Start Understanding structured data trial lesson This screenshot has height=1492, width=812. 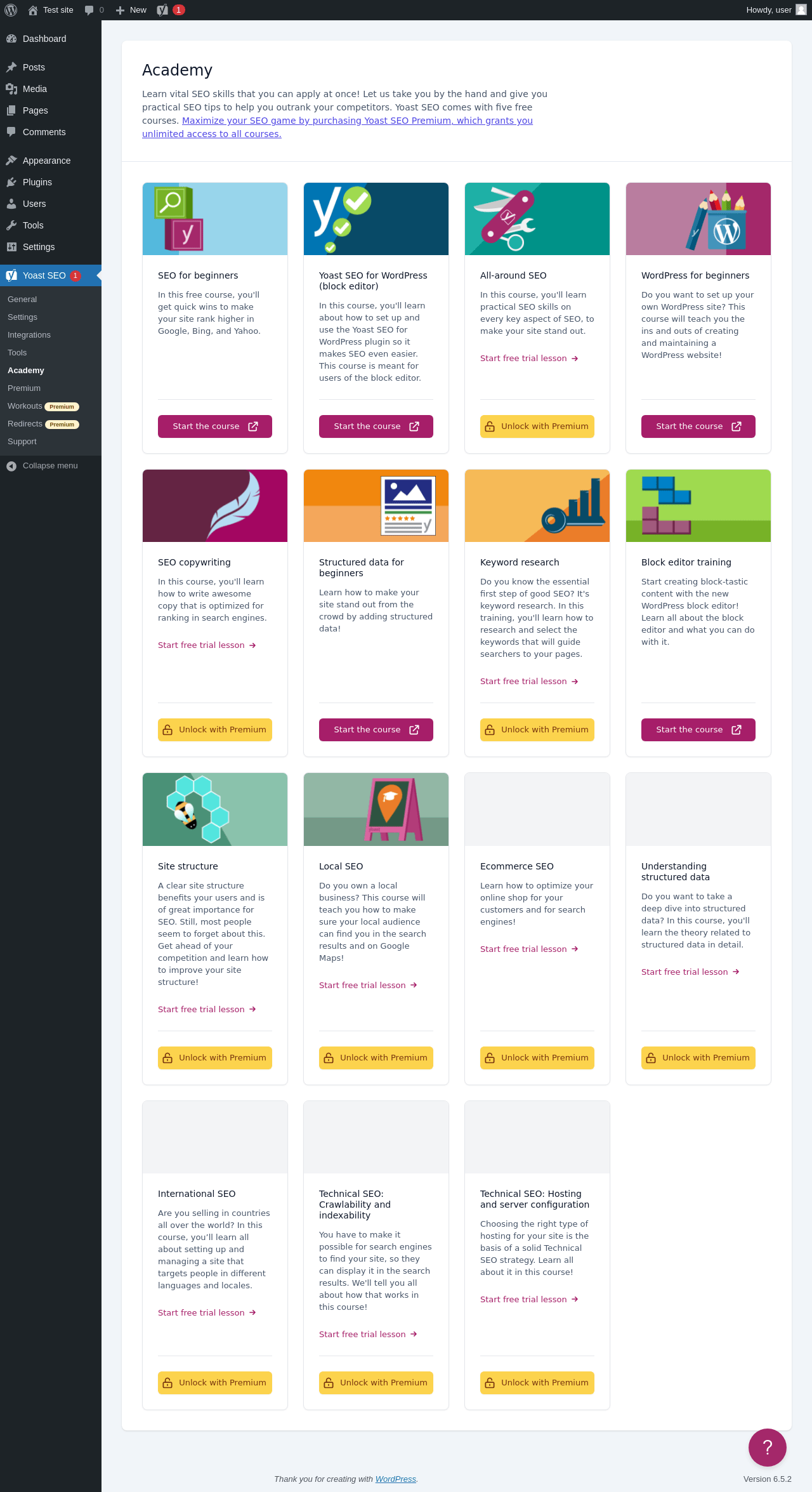coord(690,972)
